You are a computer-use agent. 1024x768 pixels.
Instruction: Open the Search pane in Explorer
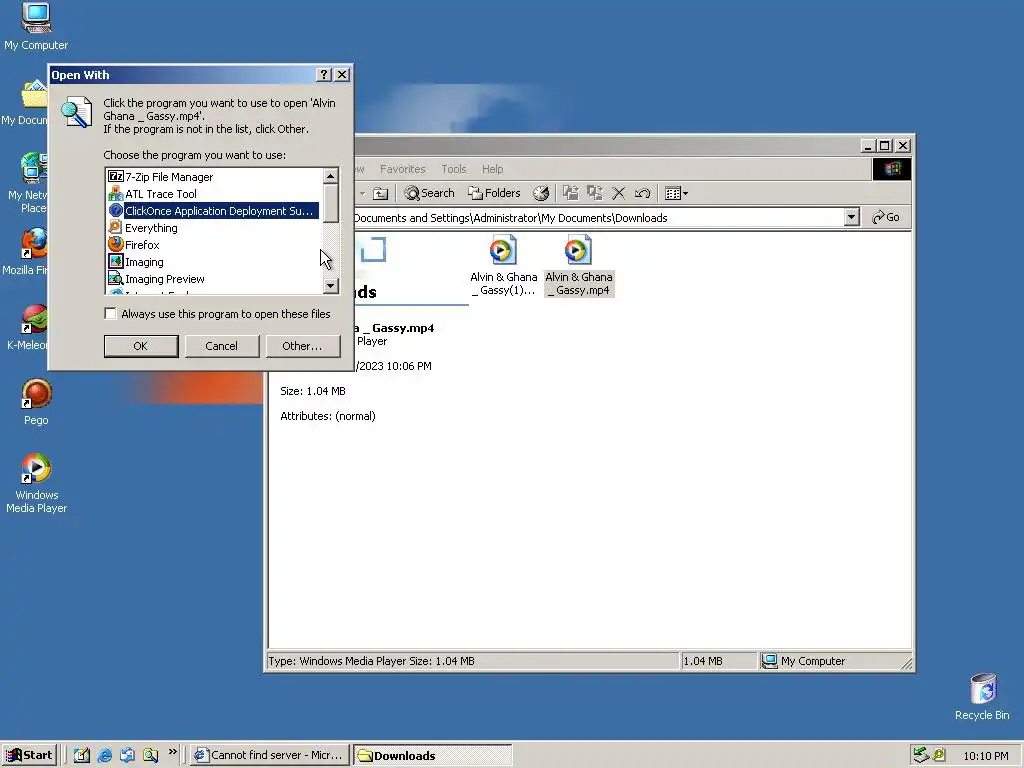pos(429,193)
